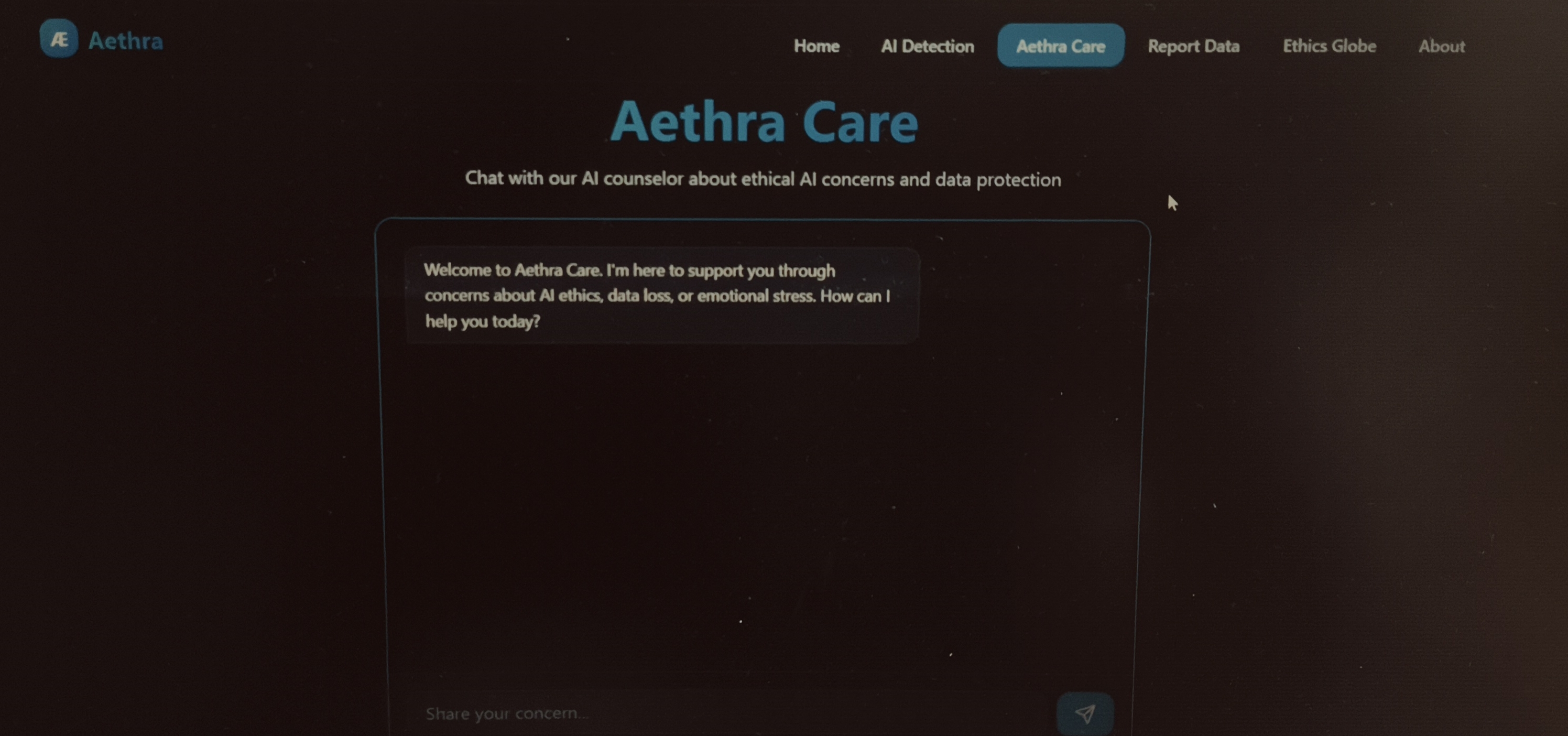Click empty area of chat conversation panel

click(761, 511)
